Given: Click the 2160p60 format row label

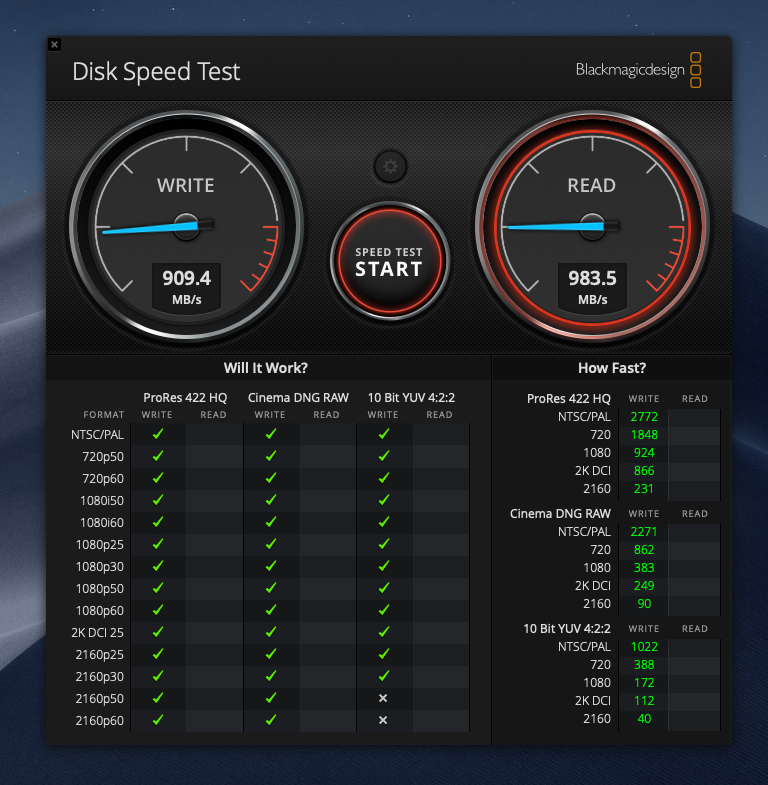Looking at the screenshot, I should tap(100, 720).
